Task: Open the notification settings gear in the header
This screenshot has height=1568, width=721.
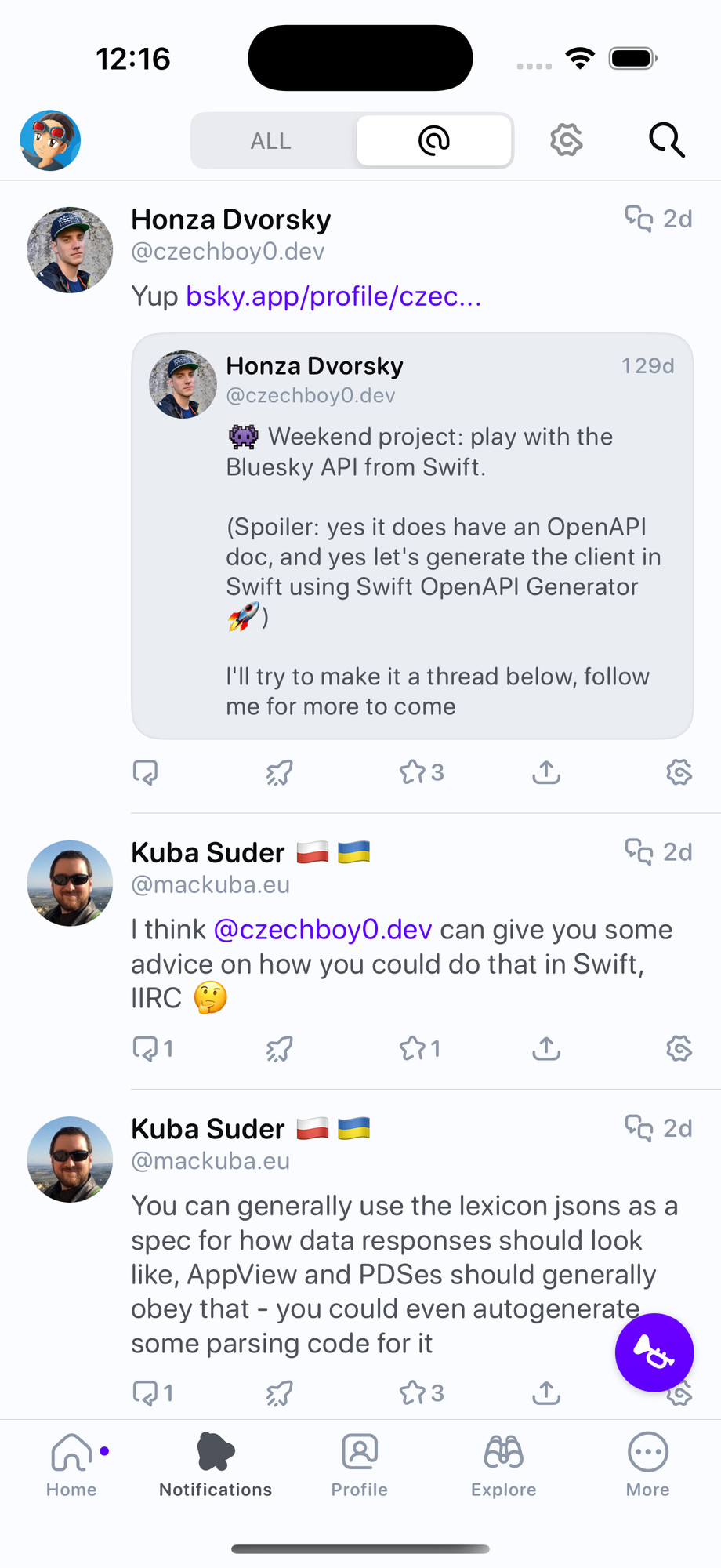Action: click(566, 140)
